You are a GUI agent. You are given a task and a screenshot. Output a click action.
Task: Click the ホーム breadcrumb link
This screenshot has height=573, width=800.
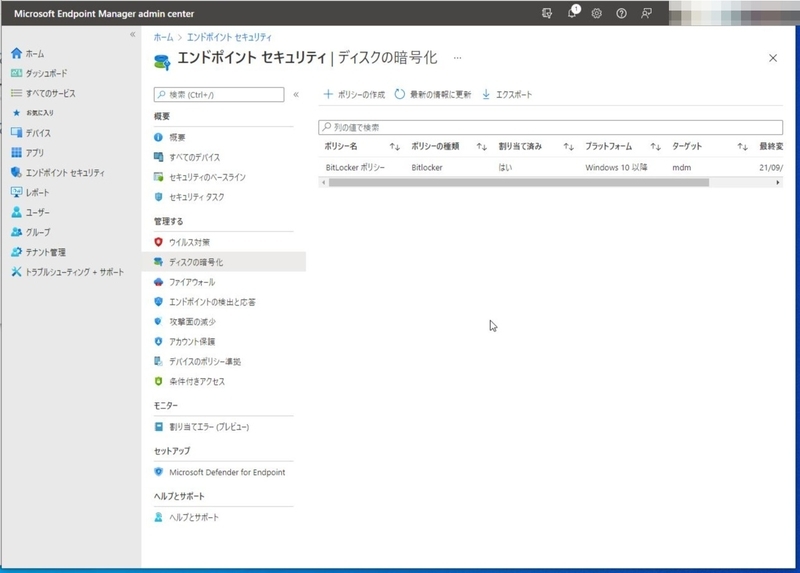(x=163, y=37)
